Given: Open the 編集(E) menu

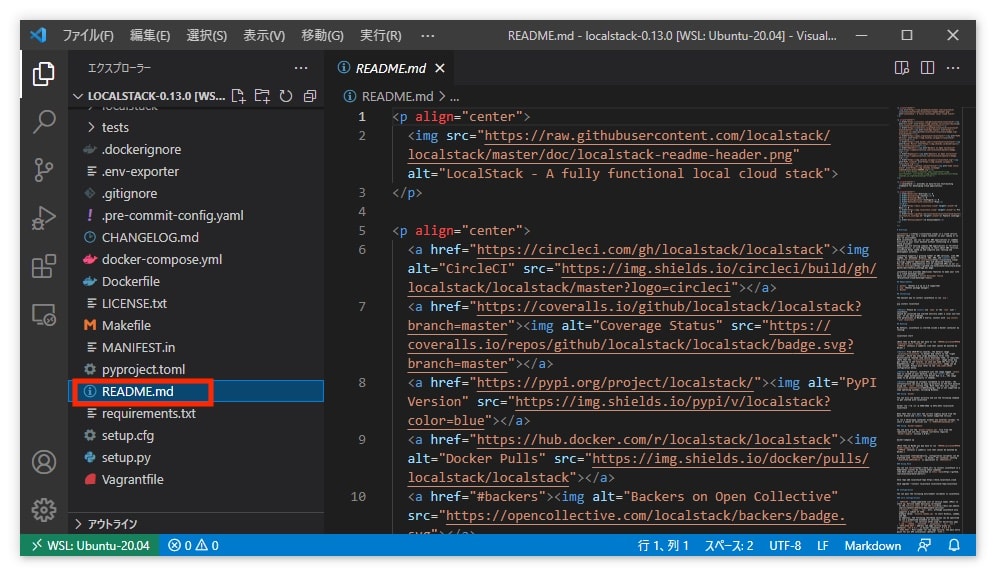Looking at the screenshot, I should click(150, 36).
